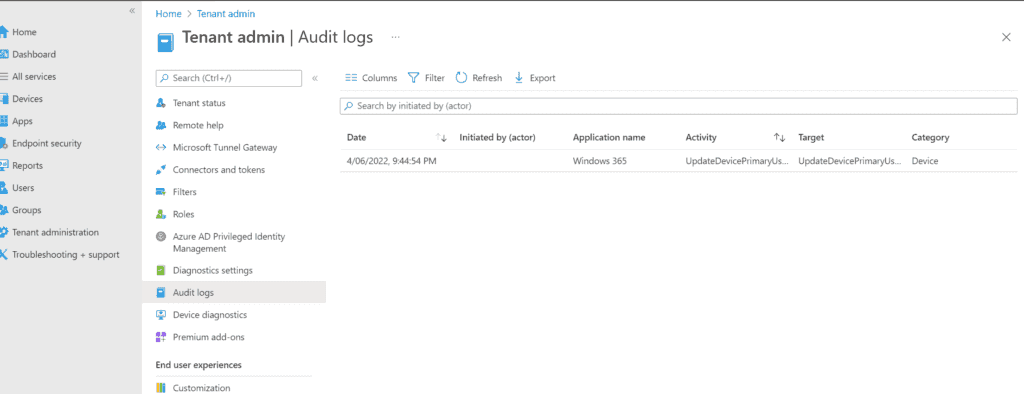Click the Tenant administration gear icon
Screen dimensions: 1024x394
pos(3,232)
